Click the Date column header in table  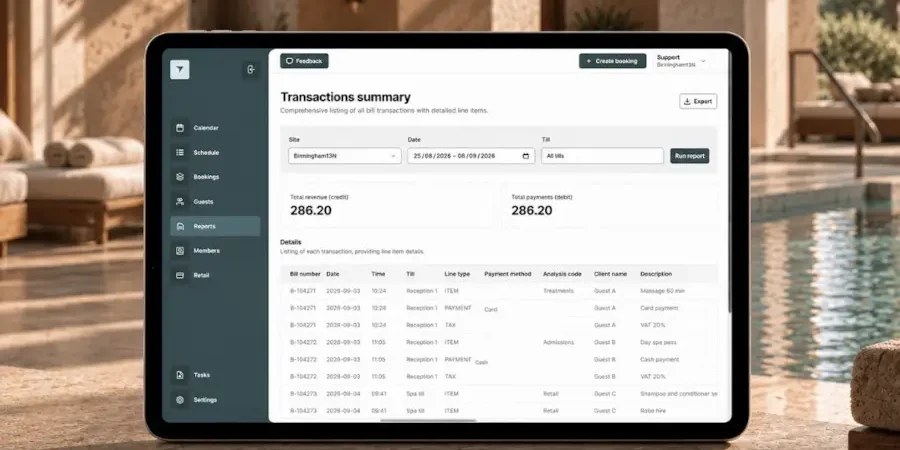point(332,274)
